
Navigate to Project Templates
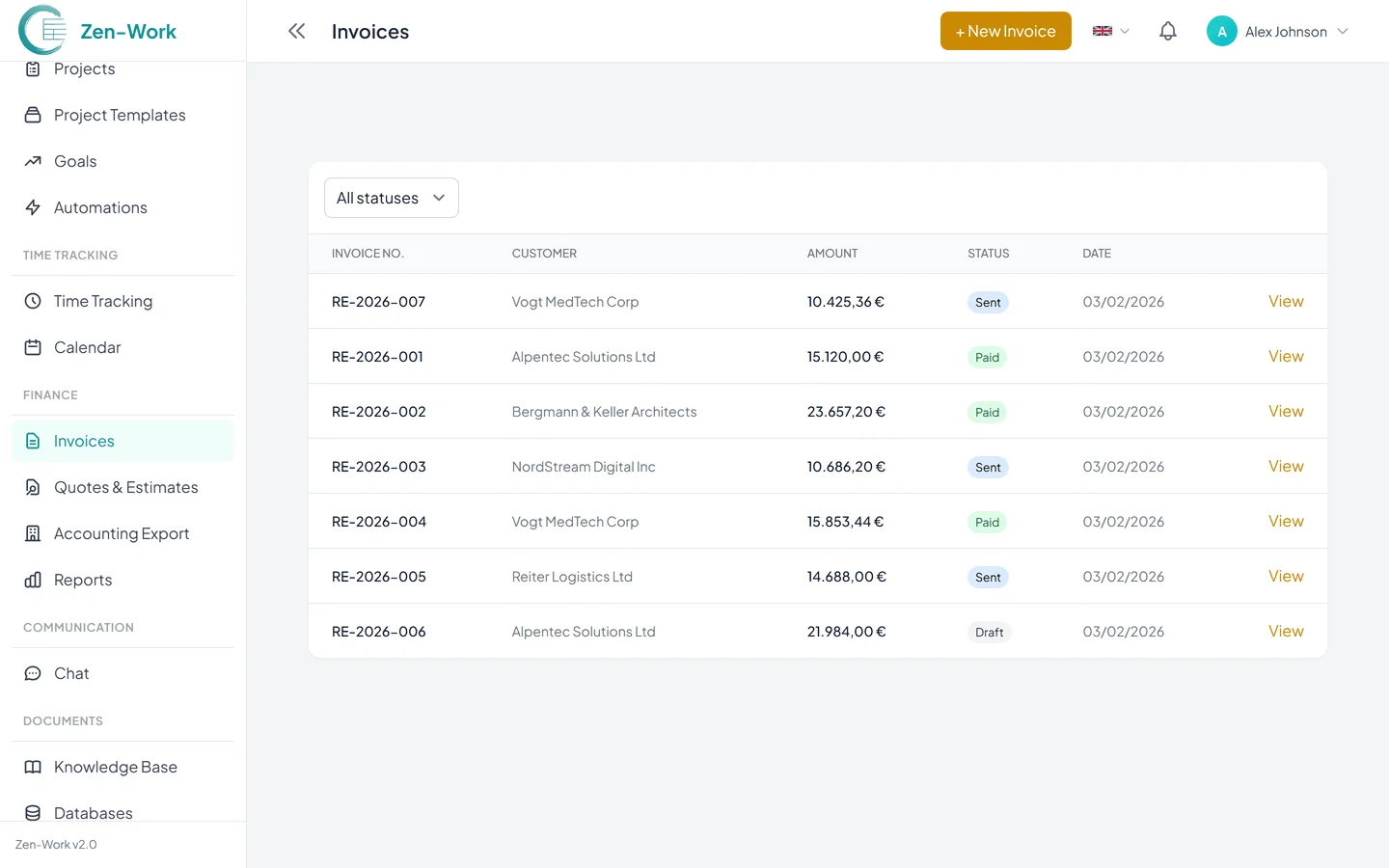(120, 115)
